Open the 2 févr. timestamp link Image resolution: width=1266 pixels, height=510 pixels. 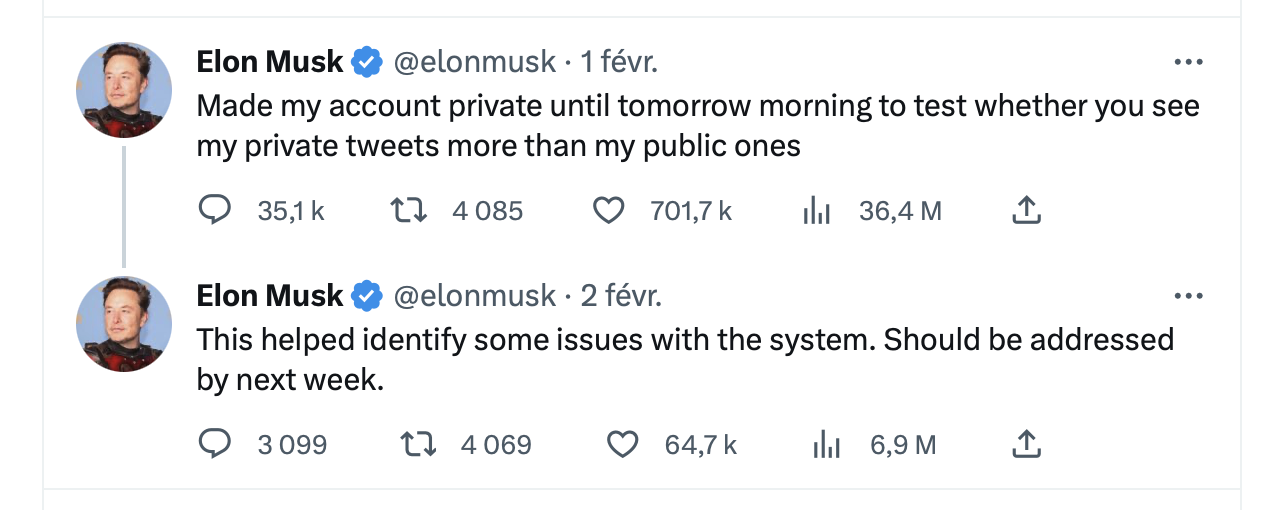tap(621, 296)
